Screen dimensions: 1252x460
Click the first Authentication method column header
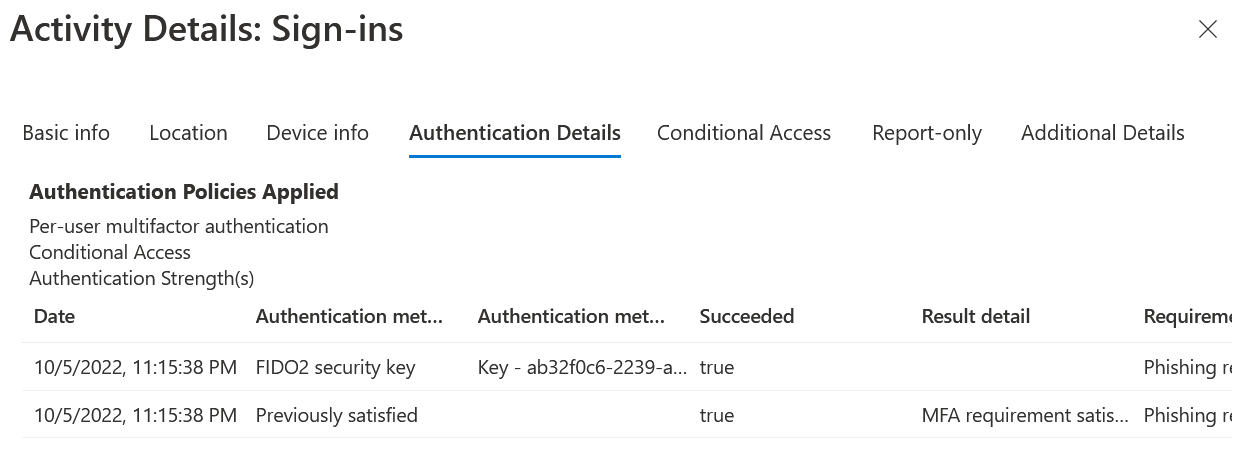(x=349, y=316)
